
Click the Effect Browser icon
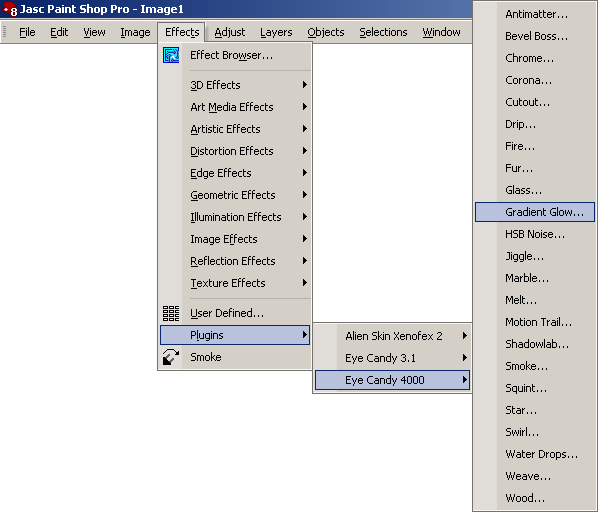[171, 56]
